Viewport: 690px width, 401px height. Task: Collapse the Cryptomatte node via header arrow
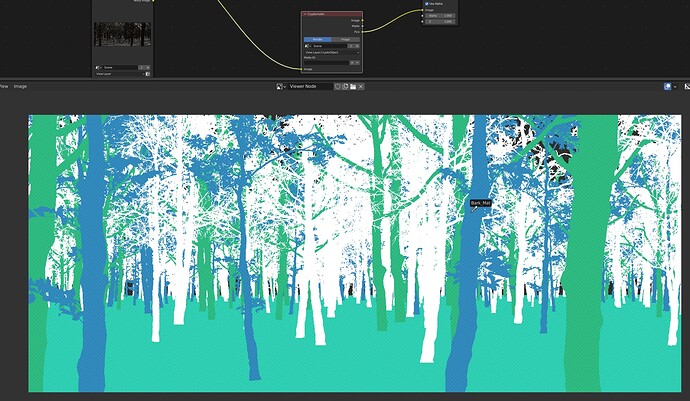[x=305, y=14]
